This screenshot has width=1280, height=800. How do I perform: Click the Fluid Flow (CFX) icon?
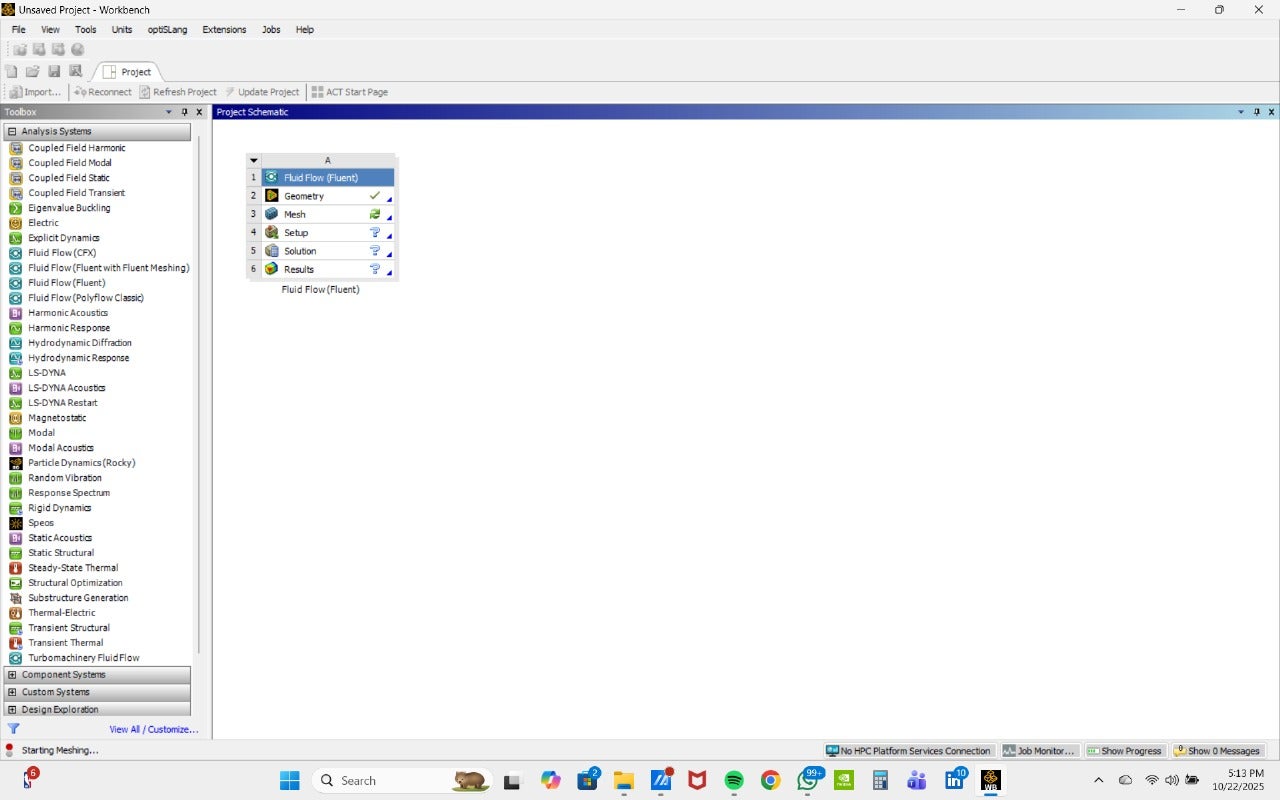point(16,253)
